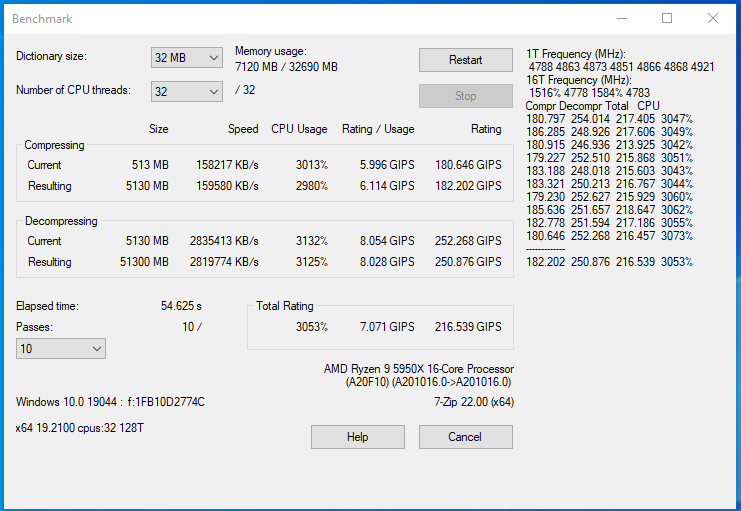Click Decompressing Resulting size 51300 MB
Viewport: 741px width, 511px height.
[144, 262]
